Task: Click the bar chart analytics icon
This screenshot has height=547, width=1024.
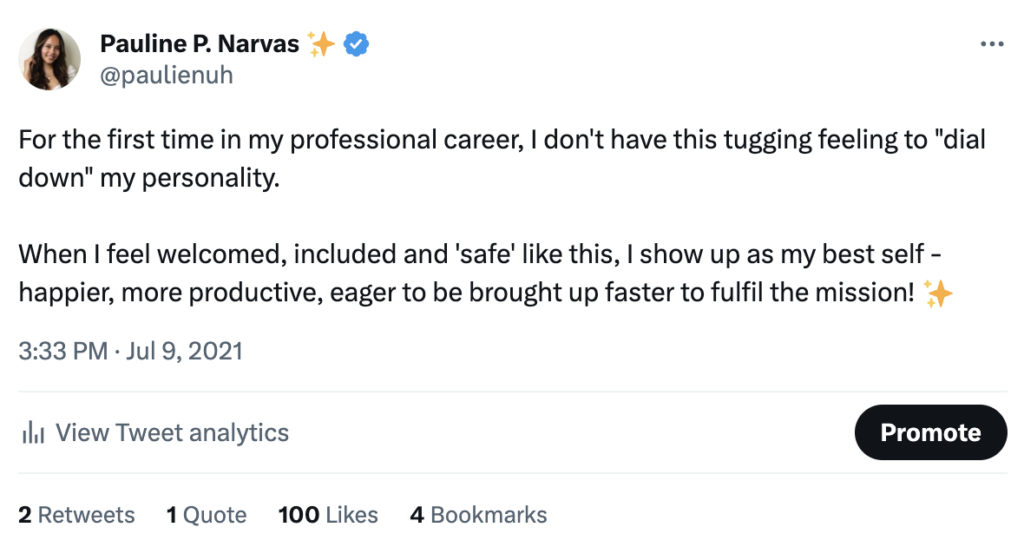Action: click(34, 433)
